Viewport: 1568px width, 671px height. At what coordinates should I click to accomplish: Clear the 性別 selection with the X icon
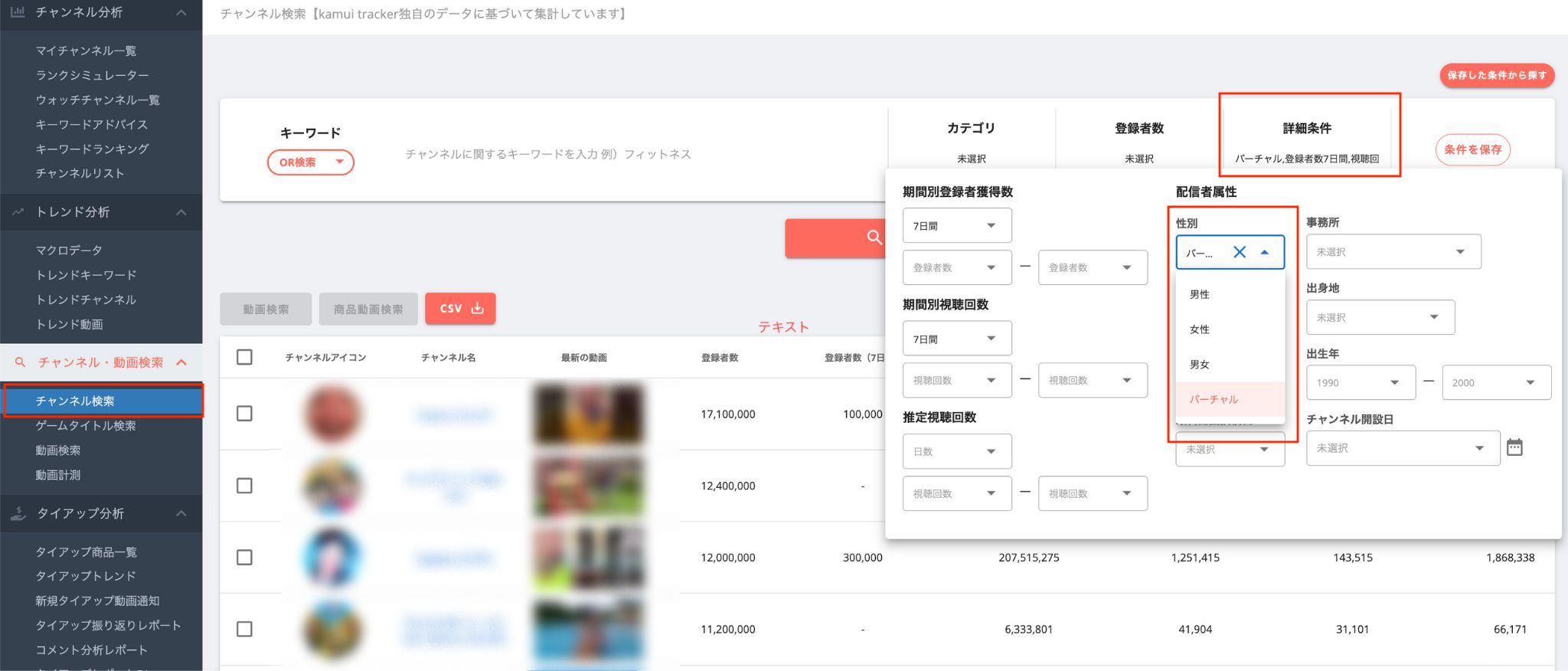pyautogui.click(x=1239, y=252)
